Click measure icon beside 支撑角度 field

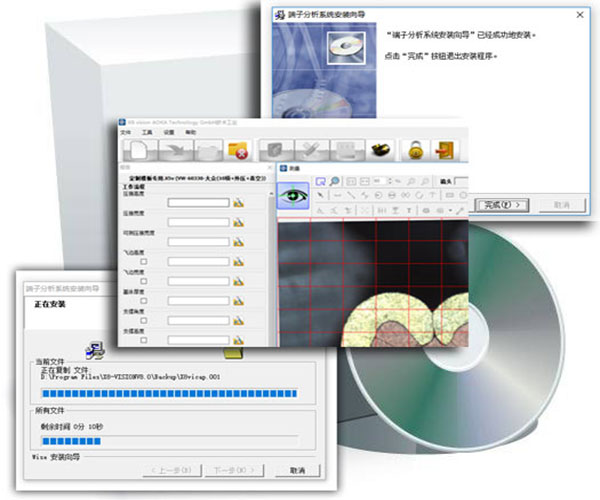238,321
